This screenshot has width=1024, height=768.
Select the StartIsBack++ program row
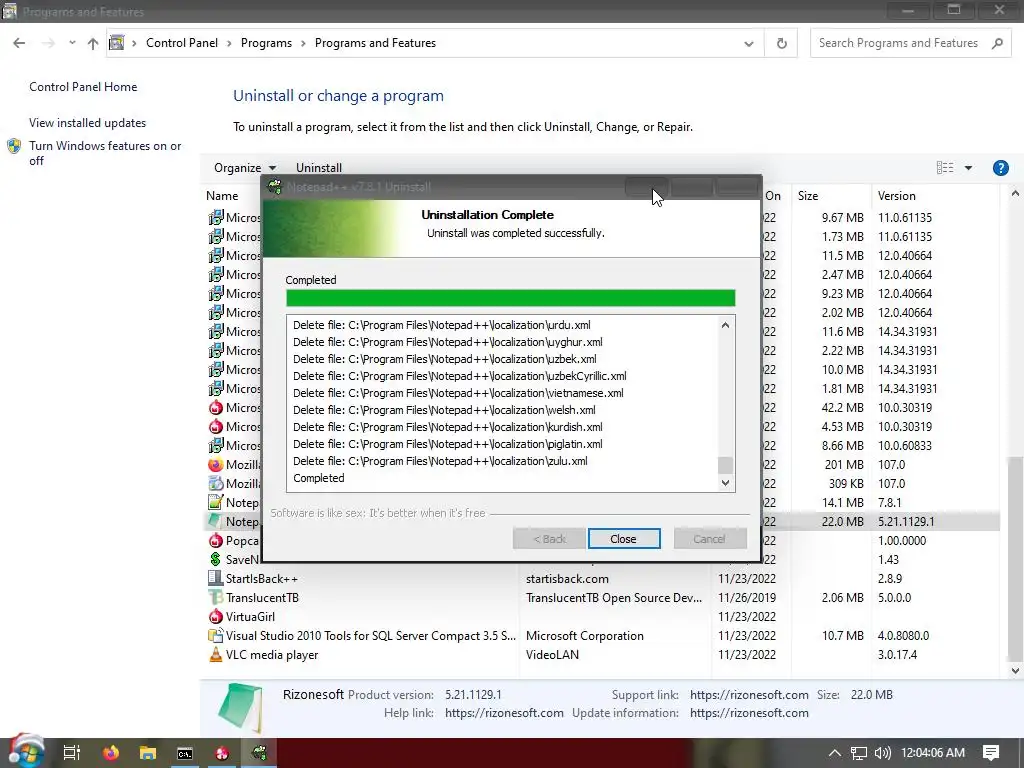pyautogui.click(x=601, y=579)
